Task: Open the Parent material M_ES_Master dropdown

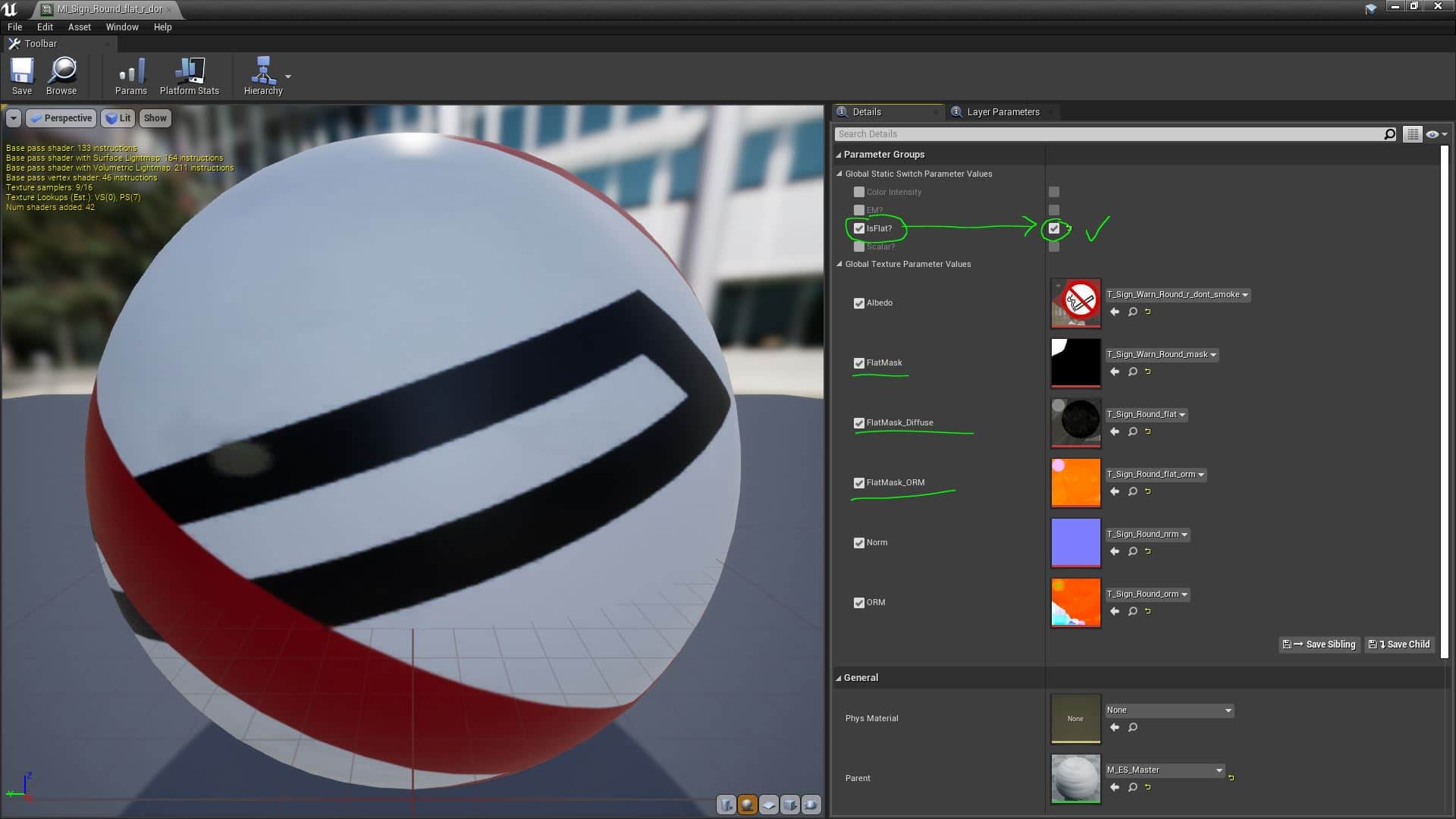Action: click(x=1165, y=770)
